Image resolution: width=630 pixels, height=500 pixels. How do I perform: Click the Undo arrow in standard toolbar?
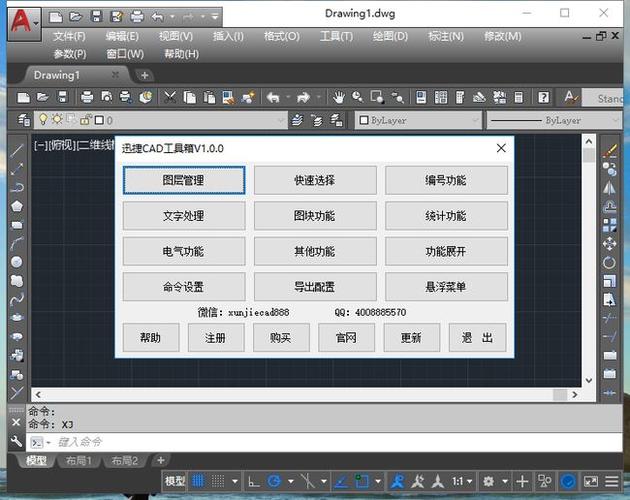pyautogui.click(x=273, y=97)
